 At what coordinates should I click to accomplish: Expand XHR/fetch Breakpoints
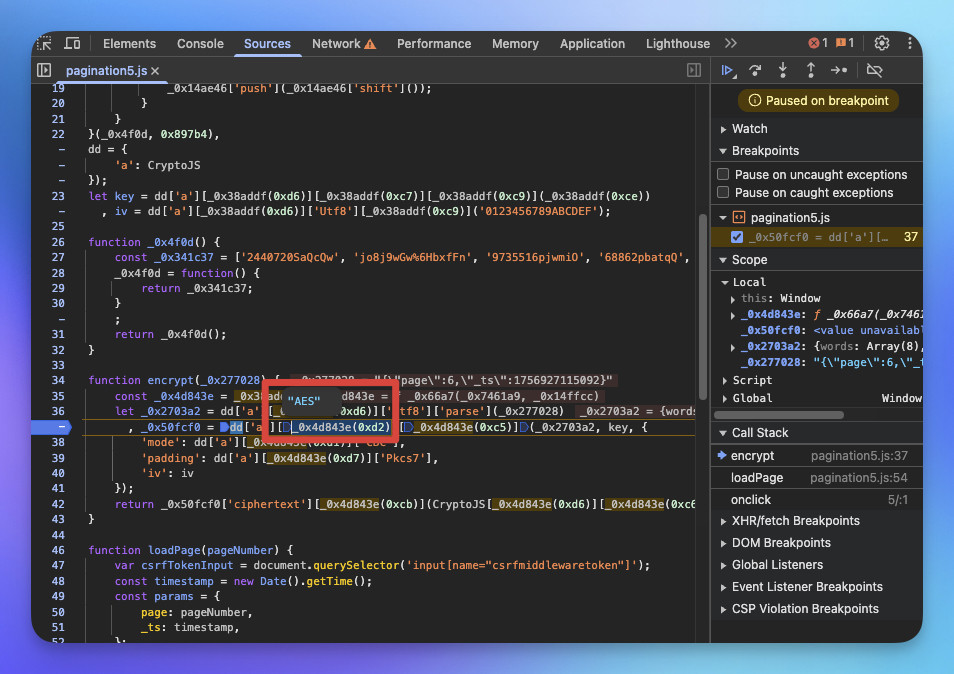pos(723,521)
